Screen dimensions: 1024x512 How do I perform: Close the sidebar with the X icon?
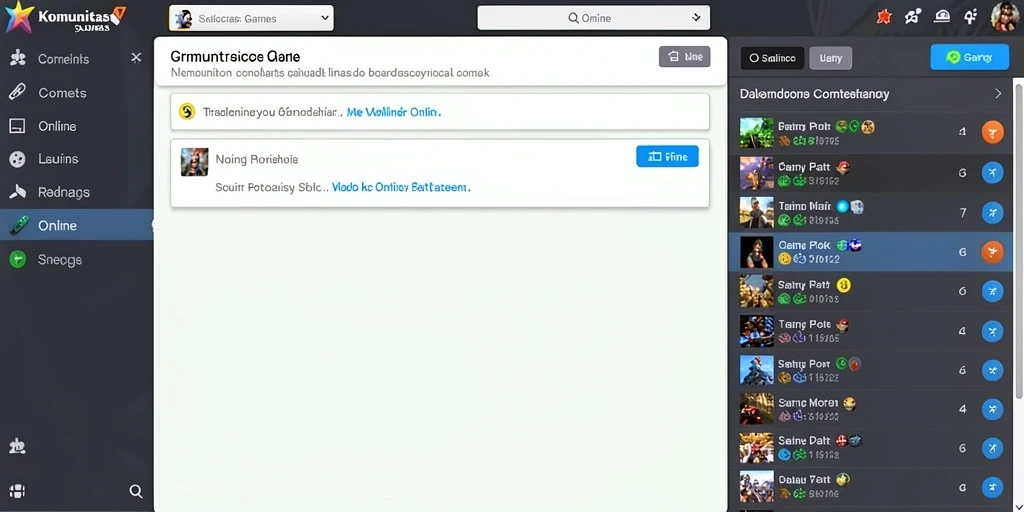(136, 58)
